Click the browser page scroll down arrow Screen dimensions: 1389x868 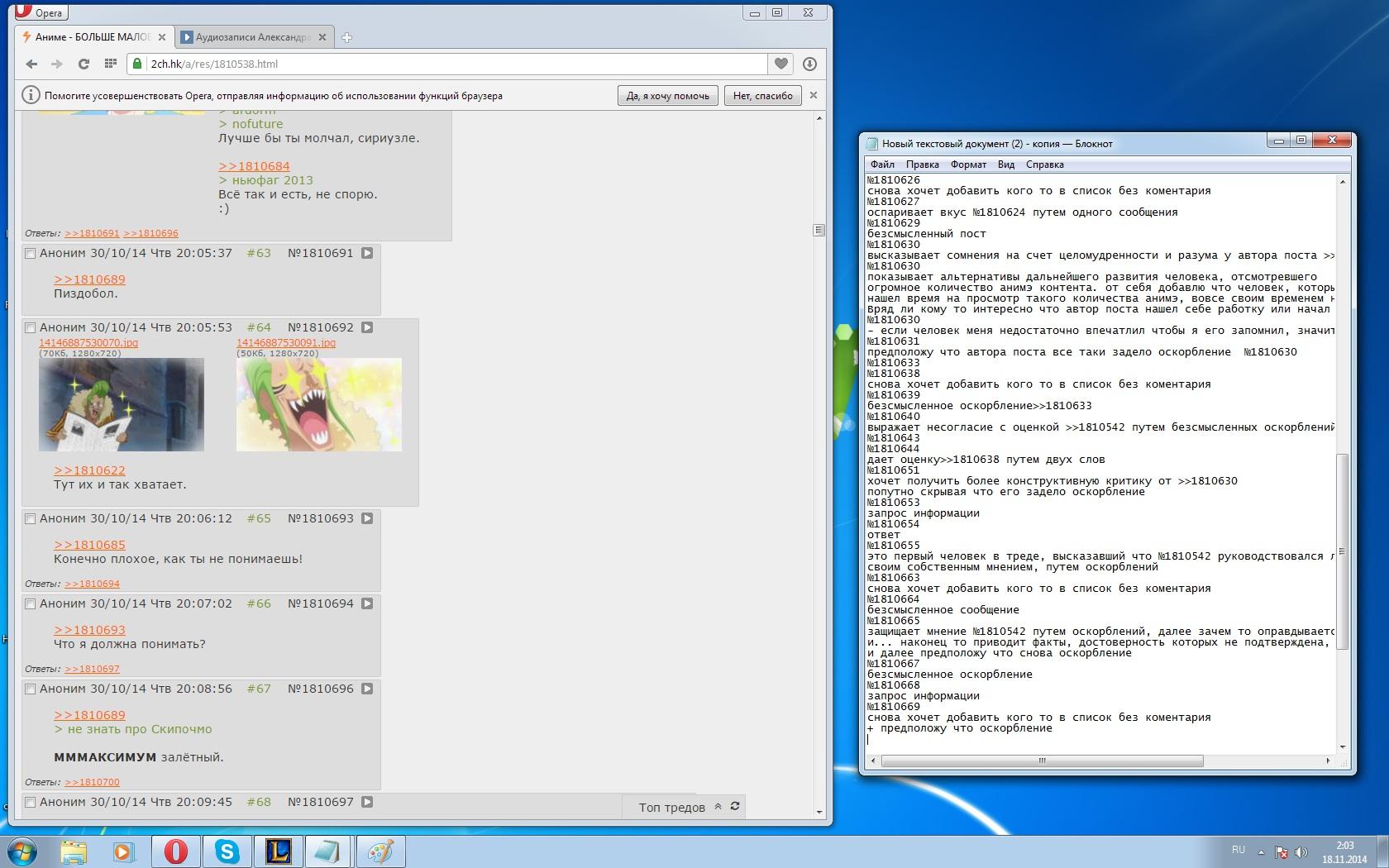(x=819, y=813)
